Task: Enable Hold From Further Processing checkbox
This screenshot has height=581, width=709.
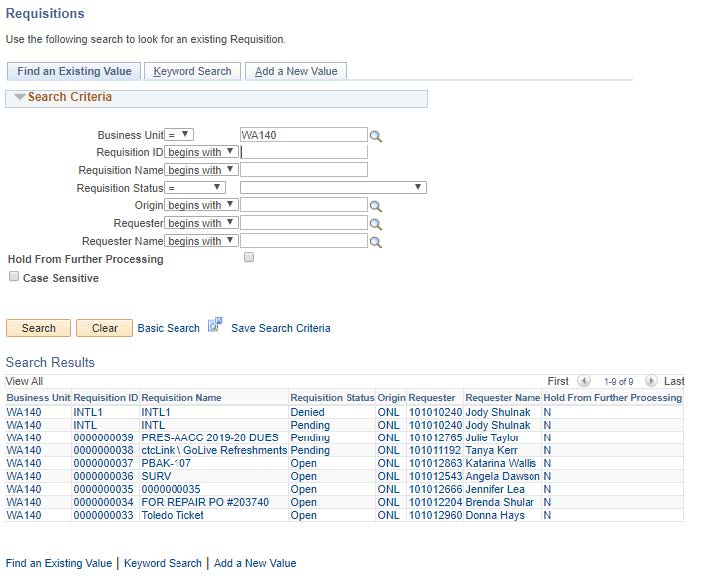Action: pyautogui.click(x=249, y=257)
